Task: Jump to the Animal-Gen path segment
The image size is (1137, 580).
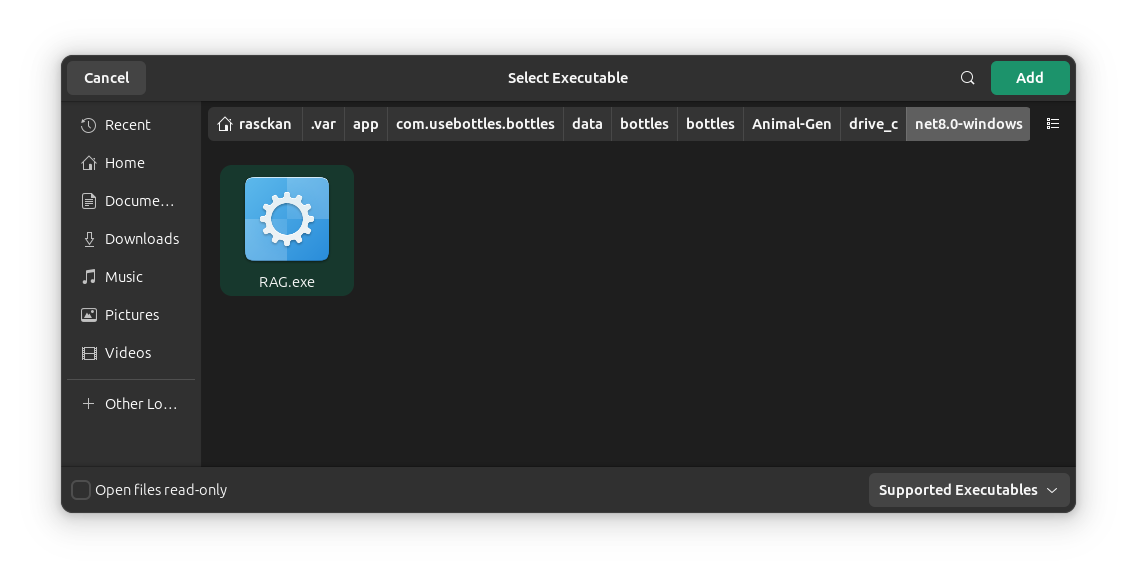Action: (x=791, y=124)
